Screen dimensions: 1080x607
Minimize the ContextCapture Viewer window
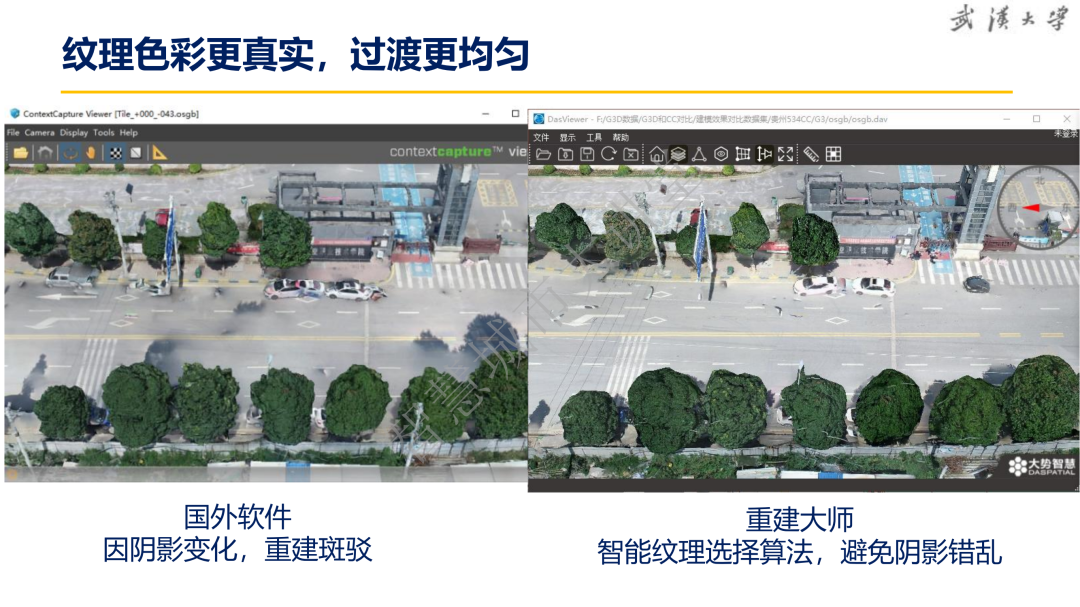click(x=486, y=114)
